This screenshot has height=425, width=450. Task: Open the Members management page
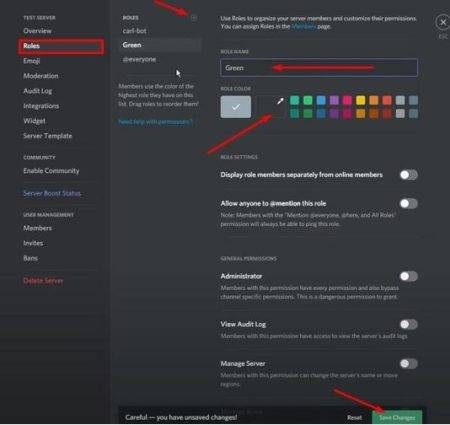tap(38, 228)
